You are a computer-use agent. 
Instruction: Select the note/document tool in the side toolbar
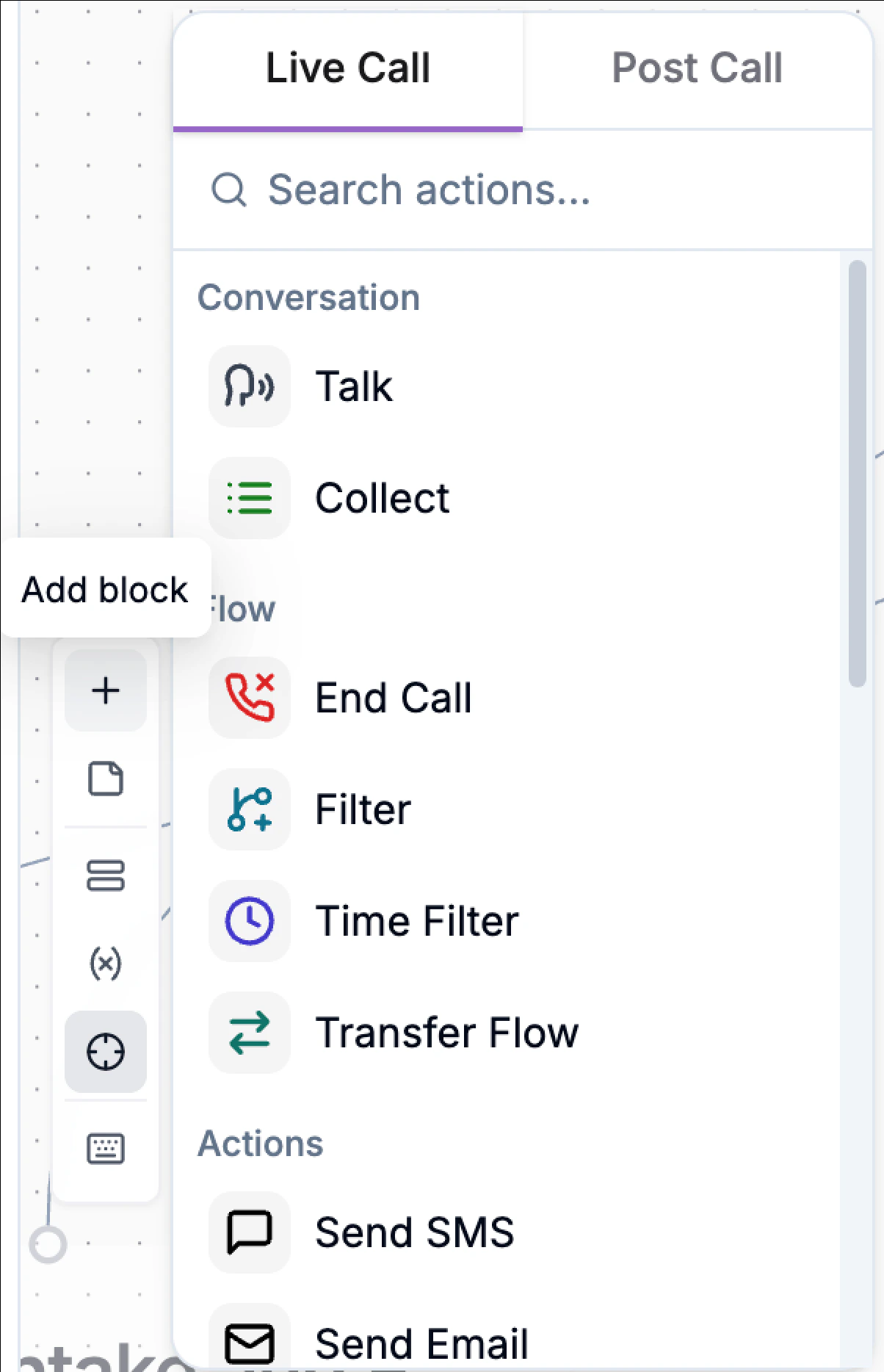[x=106, y=780]
